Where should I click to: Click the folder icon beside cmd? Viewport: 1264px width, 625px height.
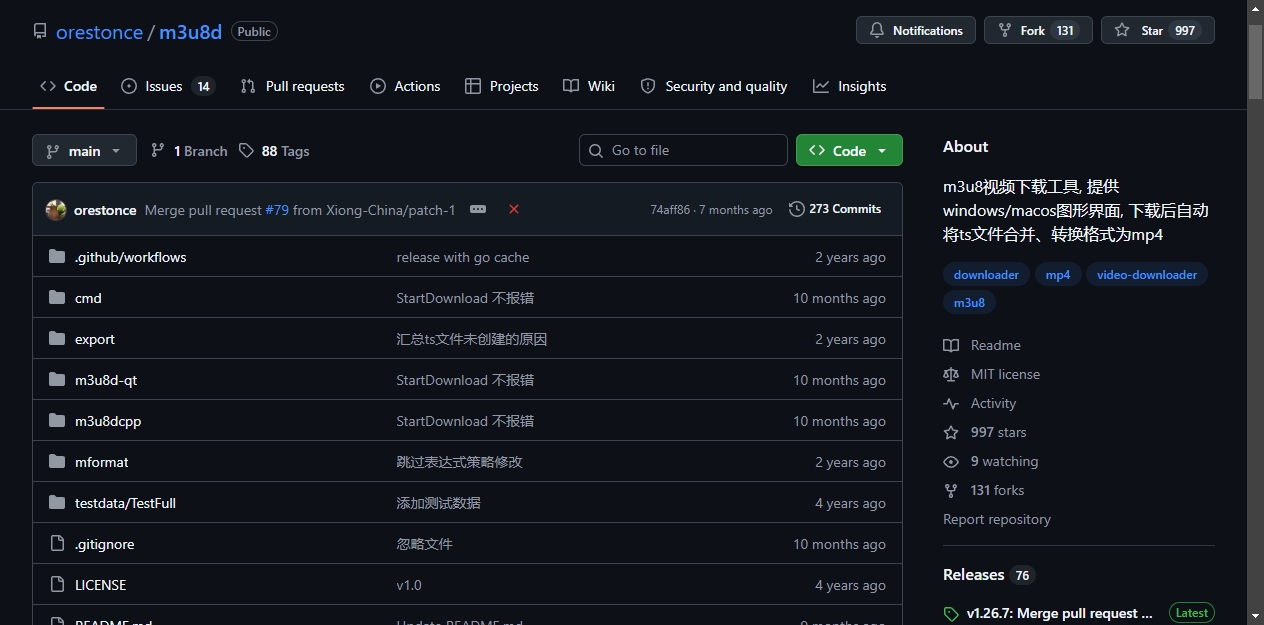pyautogui.click(x=57, y=298)
